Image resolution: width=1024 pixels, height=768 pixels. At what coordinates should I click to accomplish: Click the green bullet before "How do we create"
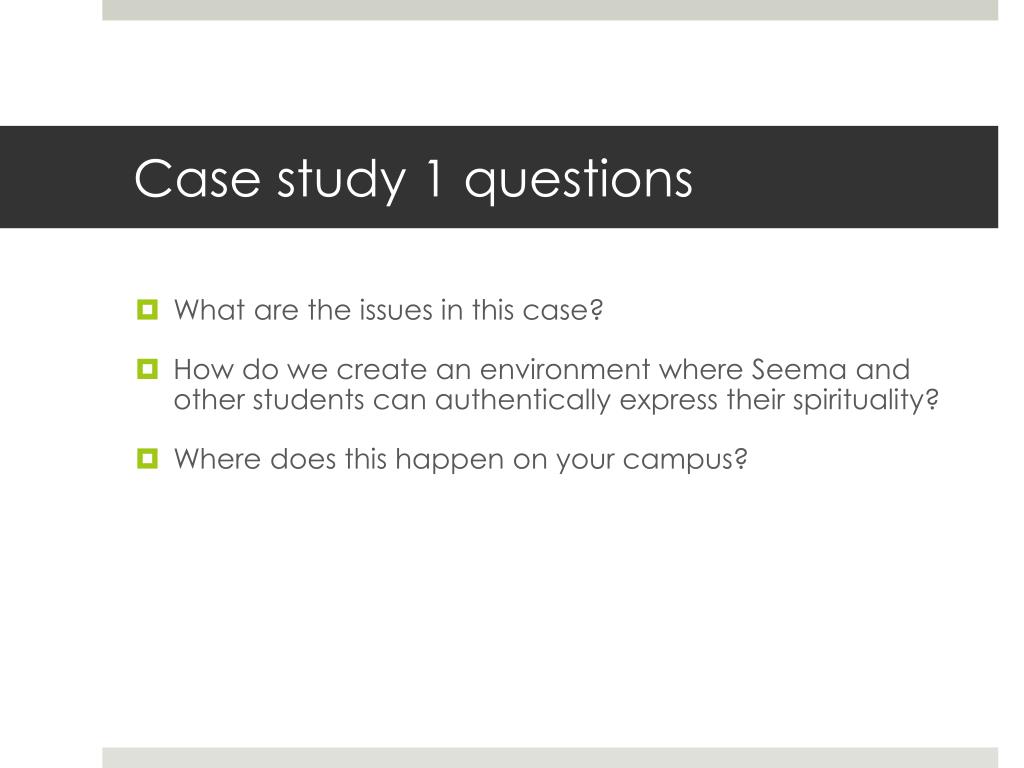click(x=147, y=369)
